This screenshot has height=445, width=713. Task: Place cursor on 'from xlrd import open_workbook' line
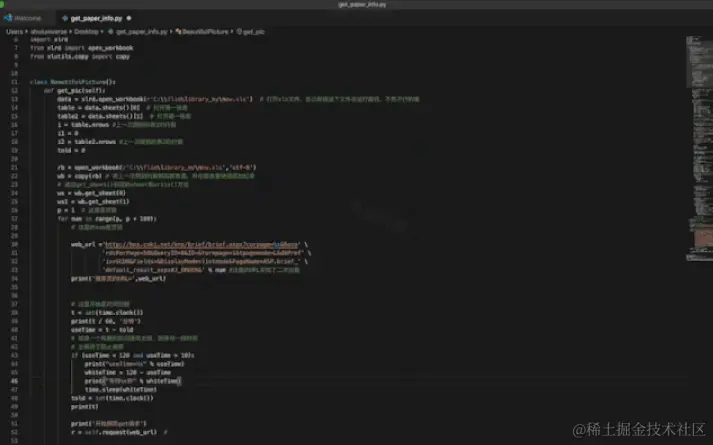[82, 48]
